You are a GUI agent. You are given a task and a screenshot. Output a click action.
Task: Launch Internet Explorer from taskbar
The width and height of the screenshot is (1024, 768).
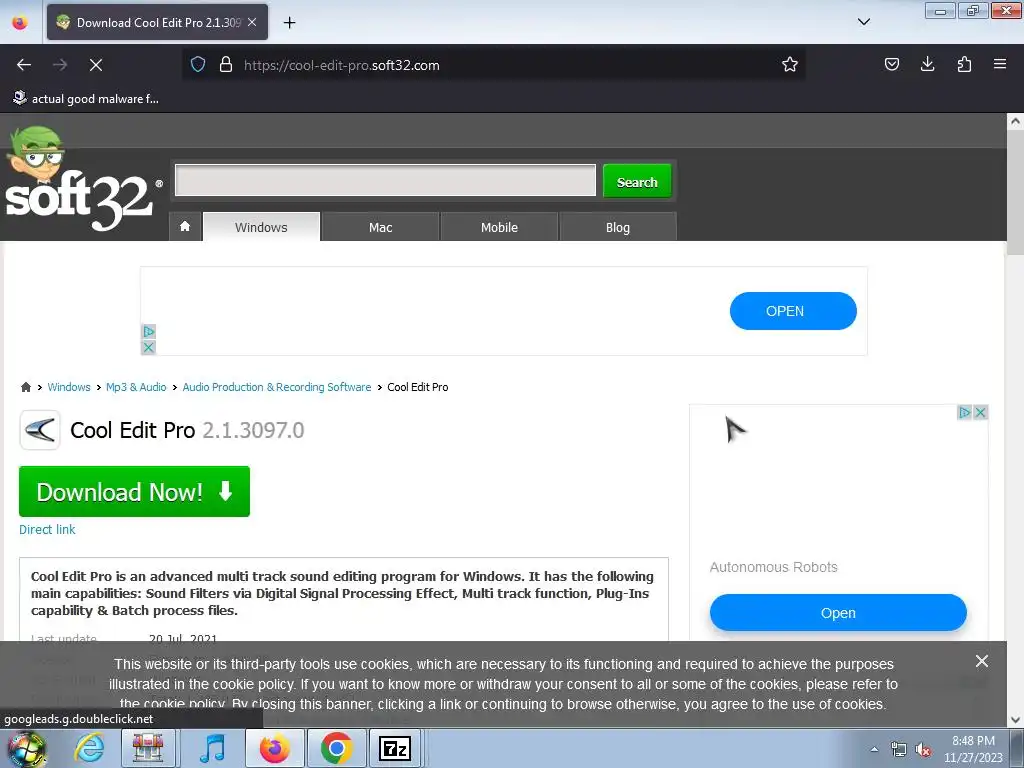tap(88, 748)
